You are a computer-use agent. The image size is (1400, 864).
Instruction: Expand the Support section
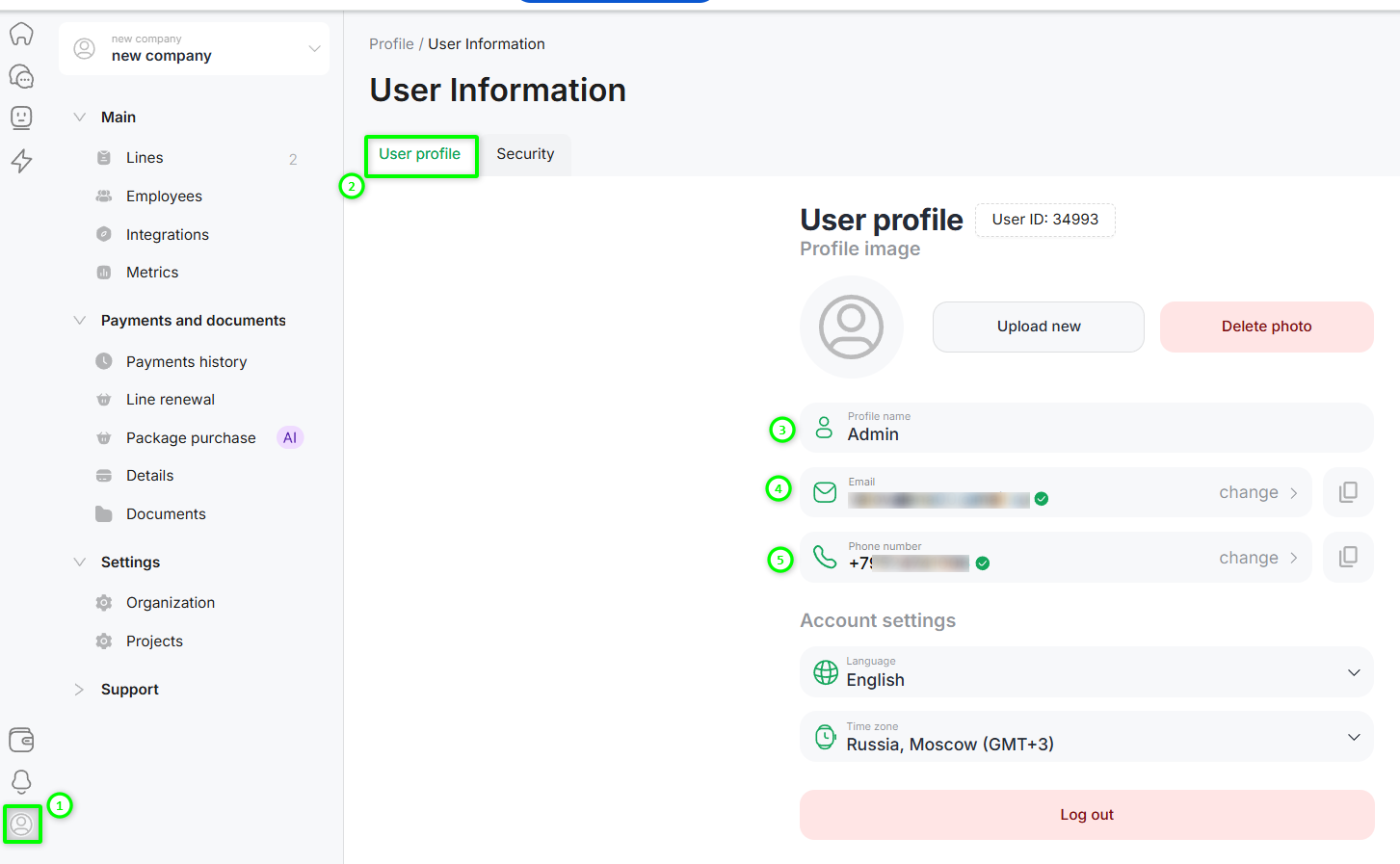click(x=129, y=690)
